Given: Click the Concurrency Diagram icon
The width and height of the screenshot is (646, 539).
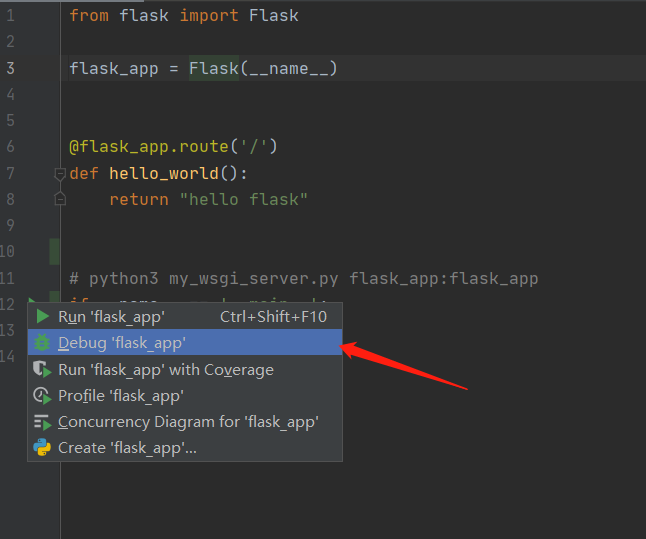Looking at the screenshot, I should (x=42, y=422).
